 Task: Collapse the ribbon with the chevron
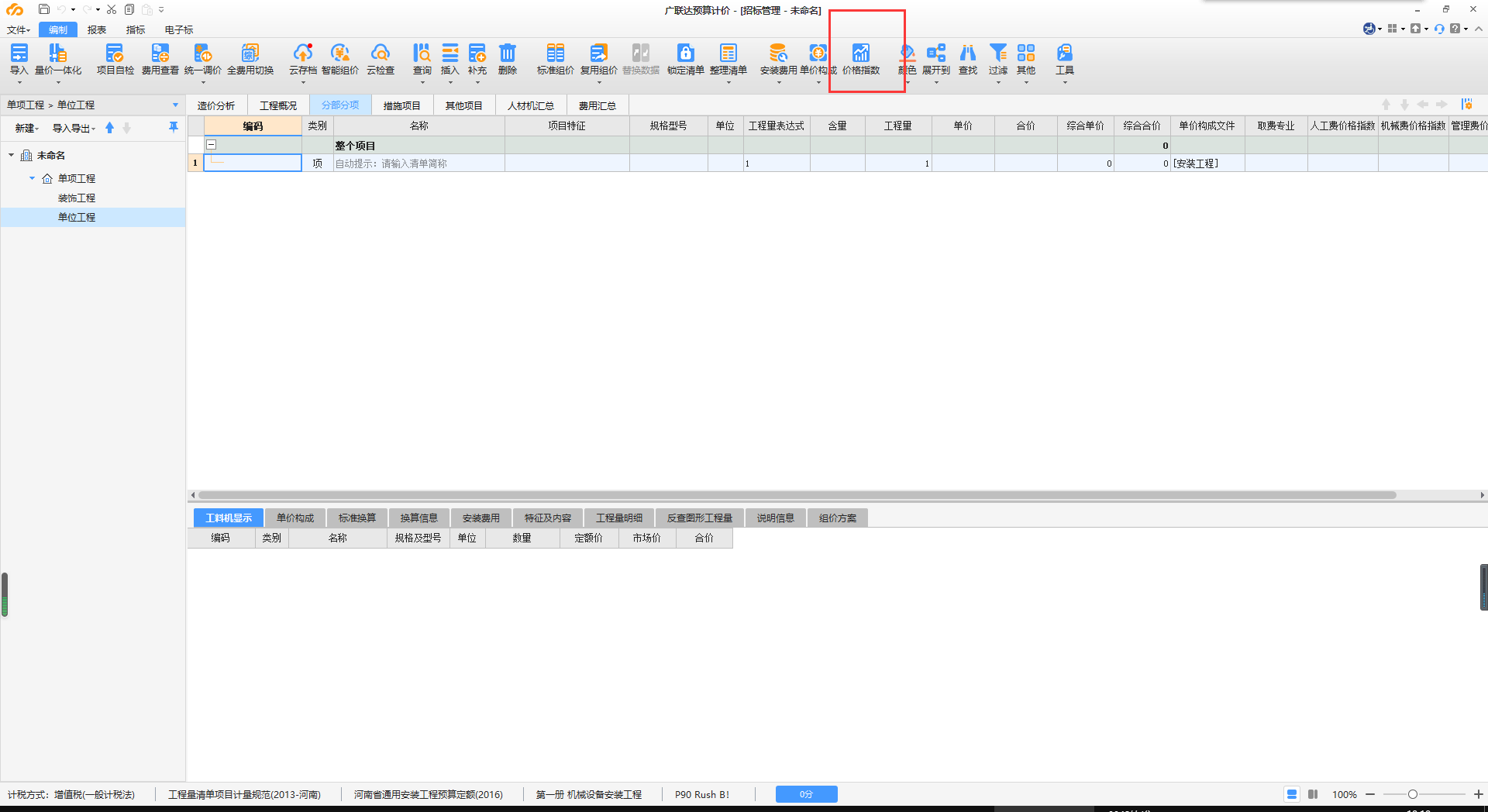(1479, 29)
